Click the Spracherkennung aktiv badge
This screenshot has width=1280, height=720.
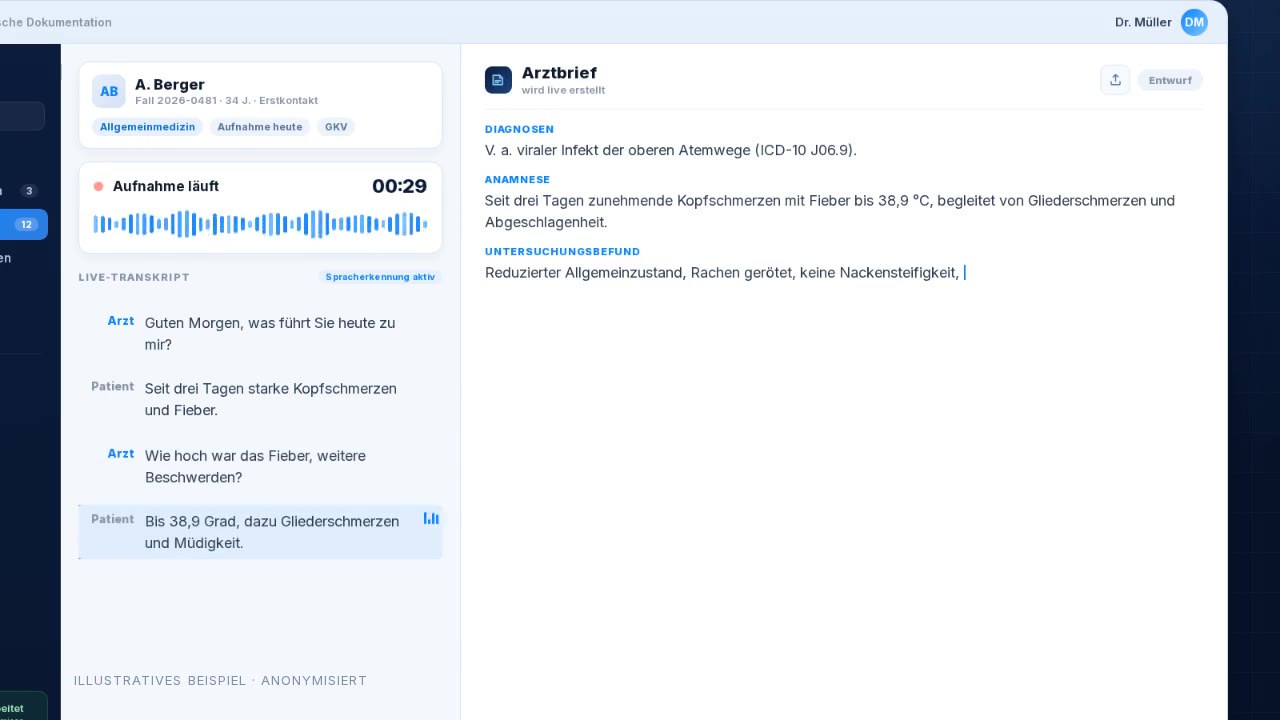[x=380, y=277]
